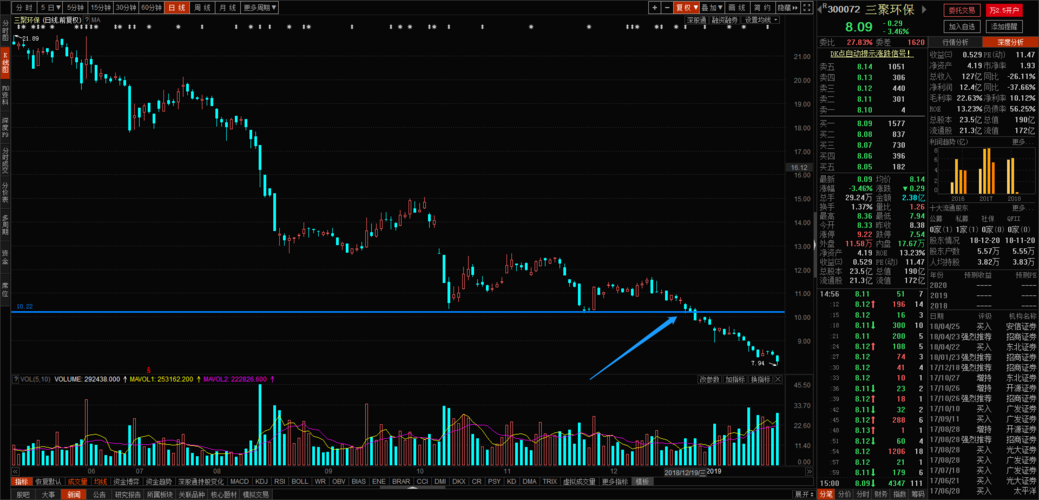This screenshot has height=500, width=1039.
Task: Click 画线 drawing tool button
Action: tap(737, 7)
